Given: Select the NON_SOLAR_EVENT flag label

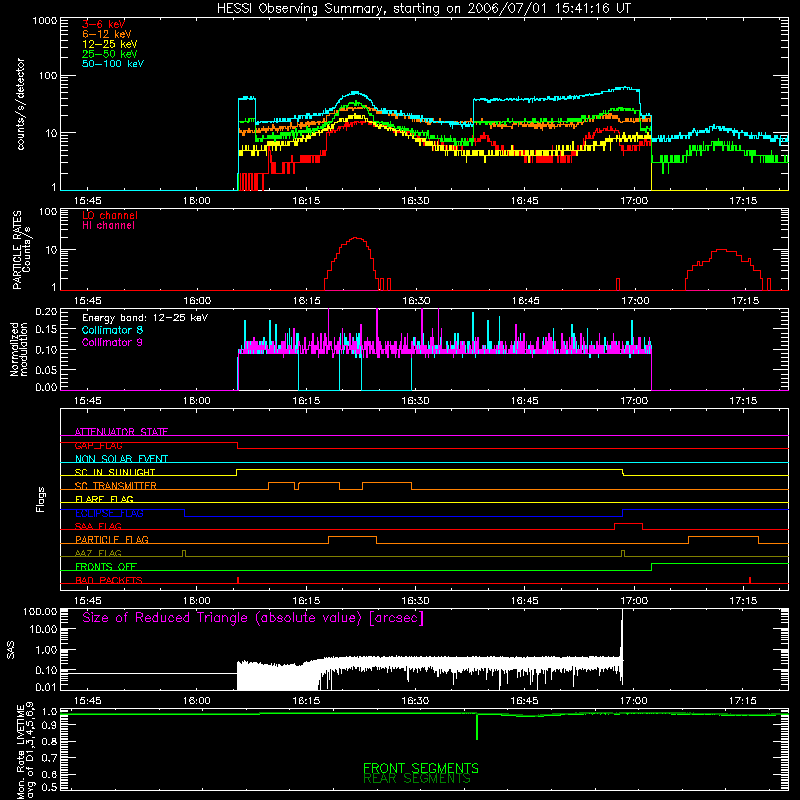Looking at the screenshot, I should 121,459.
